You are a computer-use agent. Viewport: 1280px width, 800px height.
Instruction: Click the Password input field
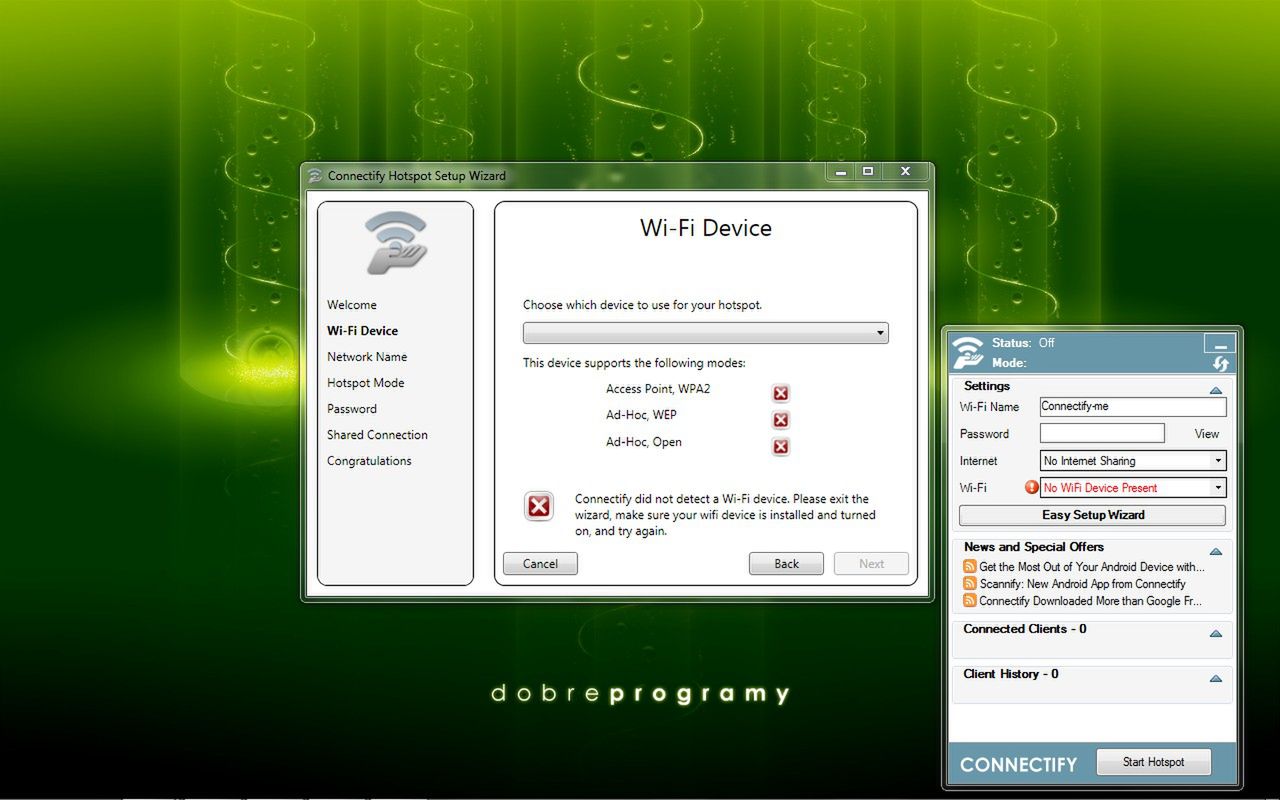point(1102,433)
